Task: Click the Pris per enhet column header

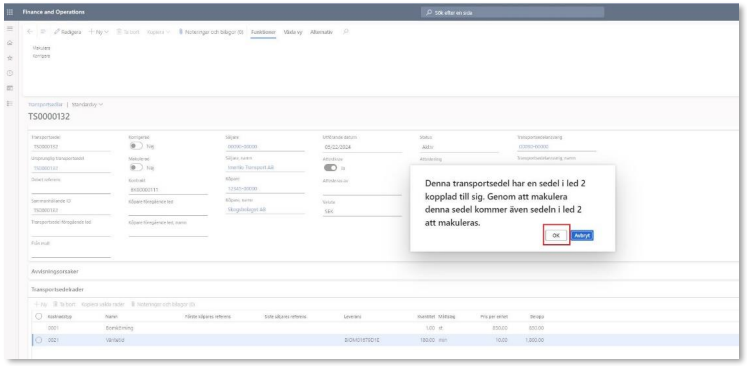Action: [494, 316]
